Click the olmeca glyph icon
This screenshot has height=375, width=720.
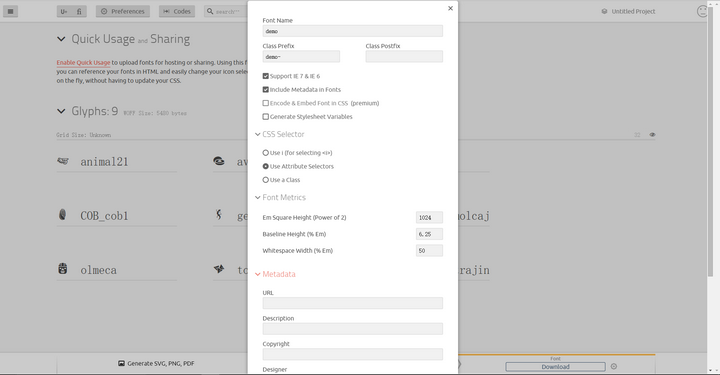coord(63,269)
